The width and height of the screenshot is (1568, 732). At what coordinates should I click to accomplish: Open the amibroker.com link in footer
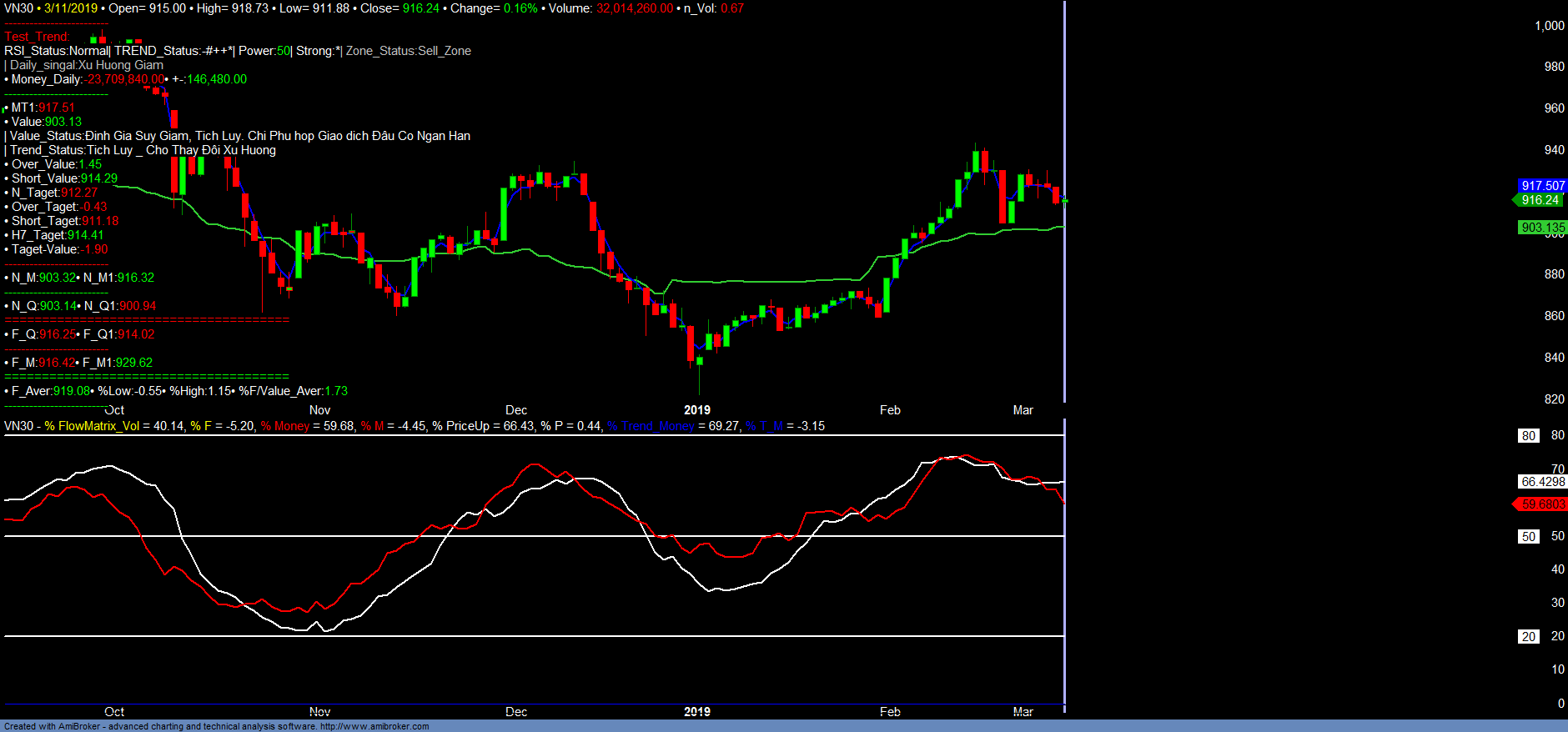(x=374, y=726)
